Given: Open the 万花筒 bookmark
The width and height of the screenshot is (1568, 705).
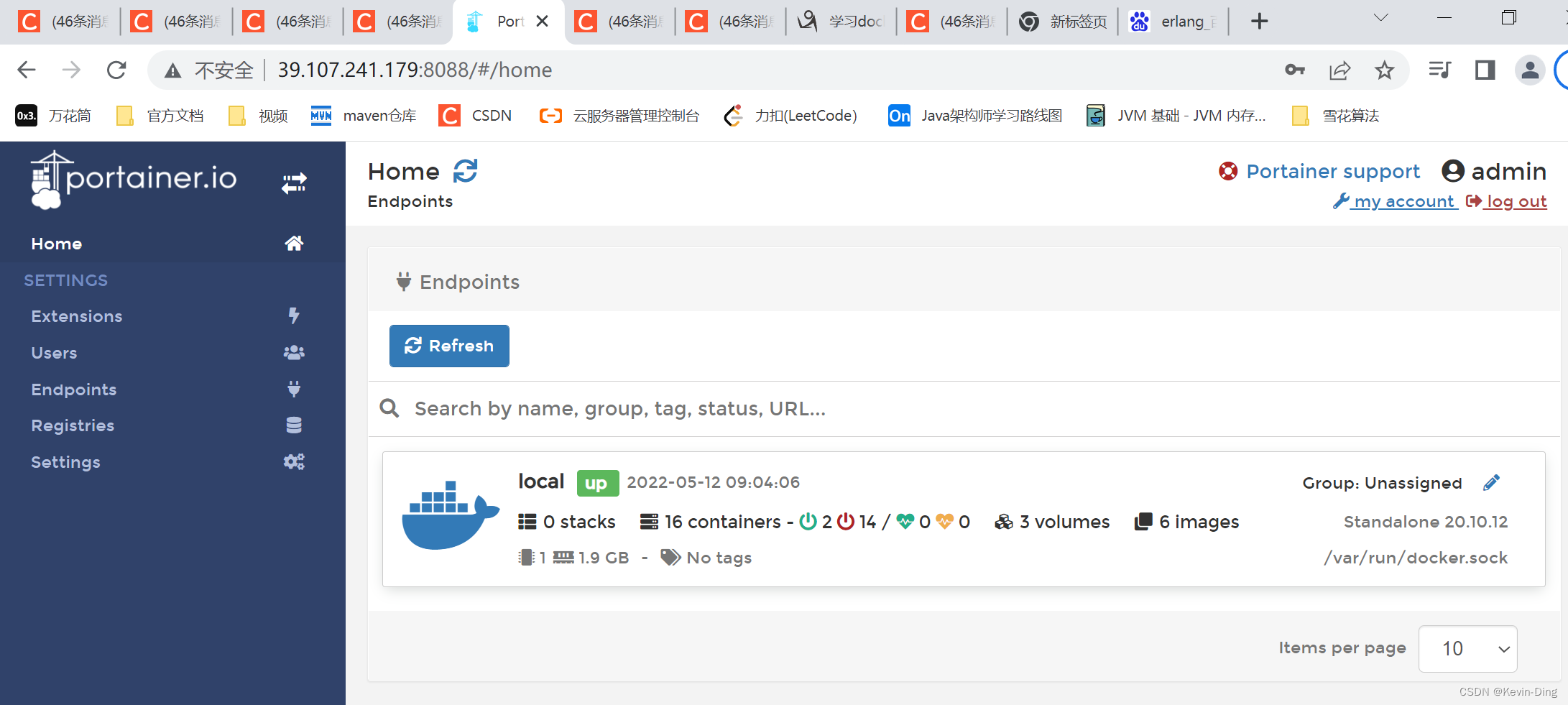Looking at the screenshot, I should (54, 116).
